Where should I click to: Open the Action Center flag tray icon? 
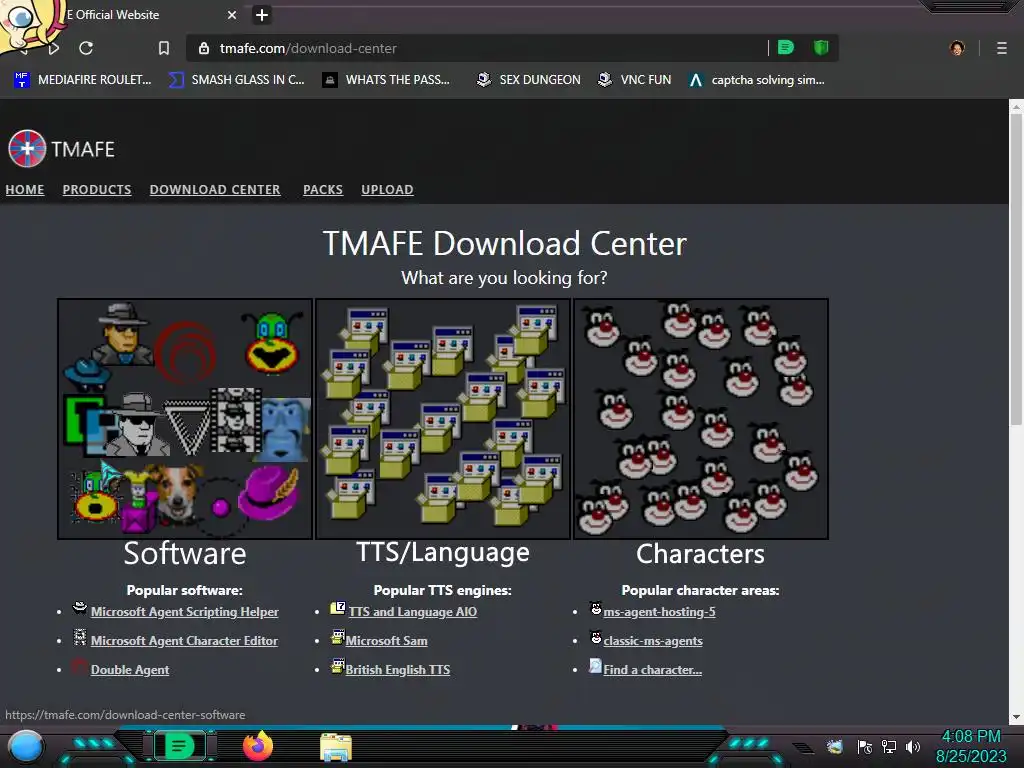click(865, 747)
